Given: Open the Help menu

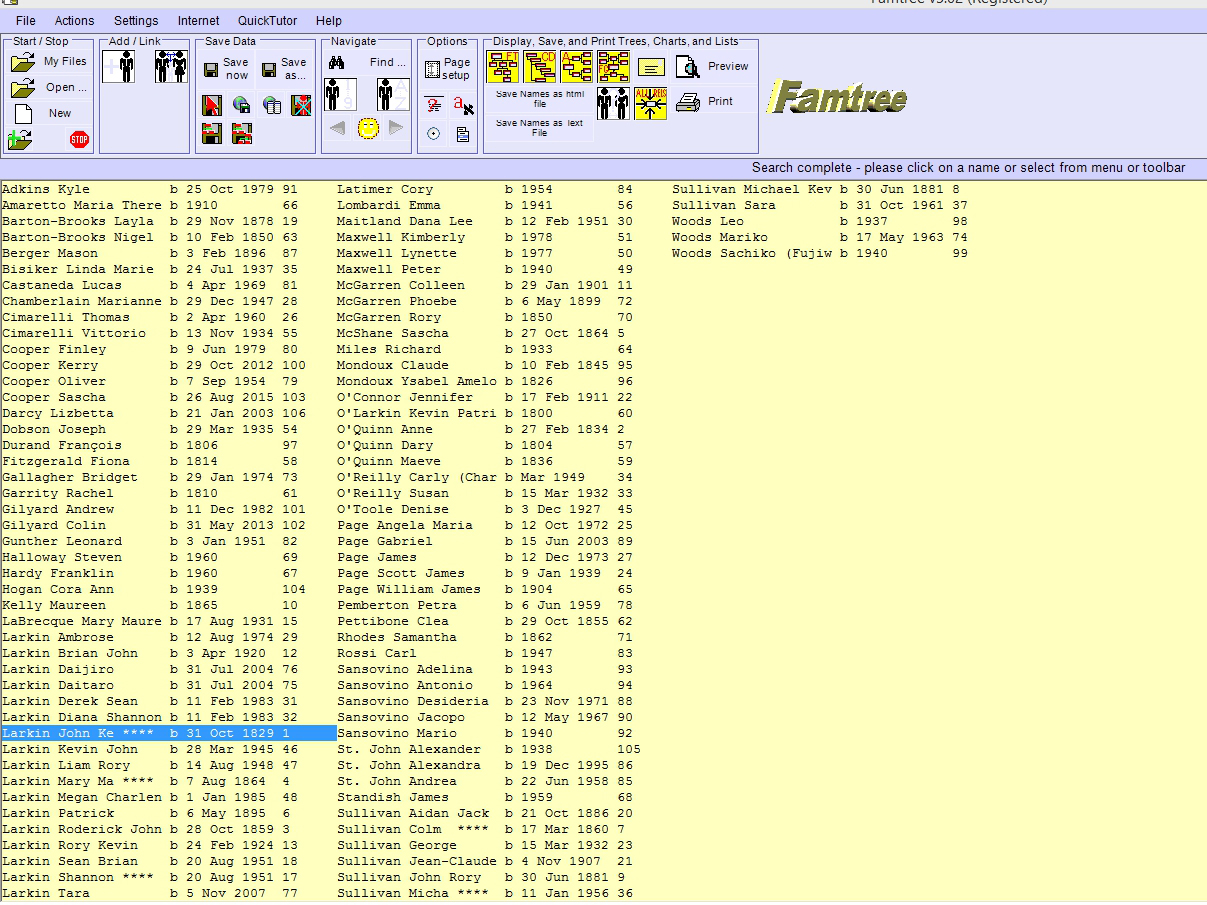Looking at the screenshot, I should coord(329,21).
